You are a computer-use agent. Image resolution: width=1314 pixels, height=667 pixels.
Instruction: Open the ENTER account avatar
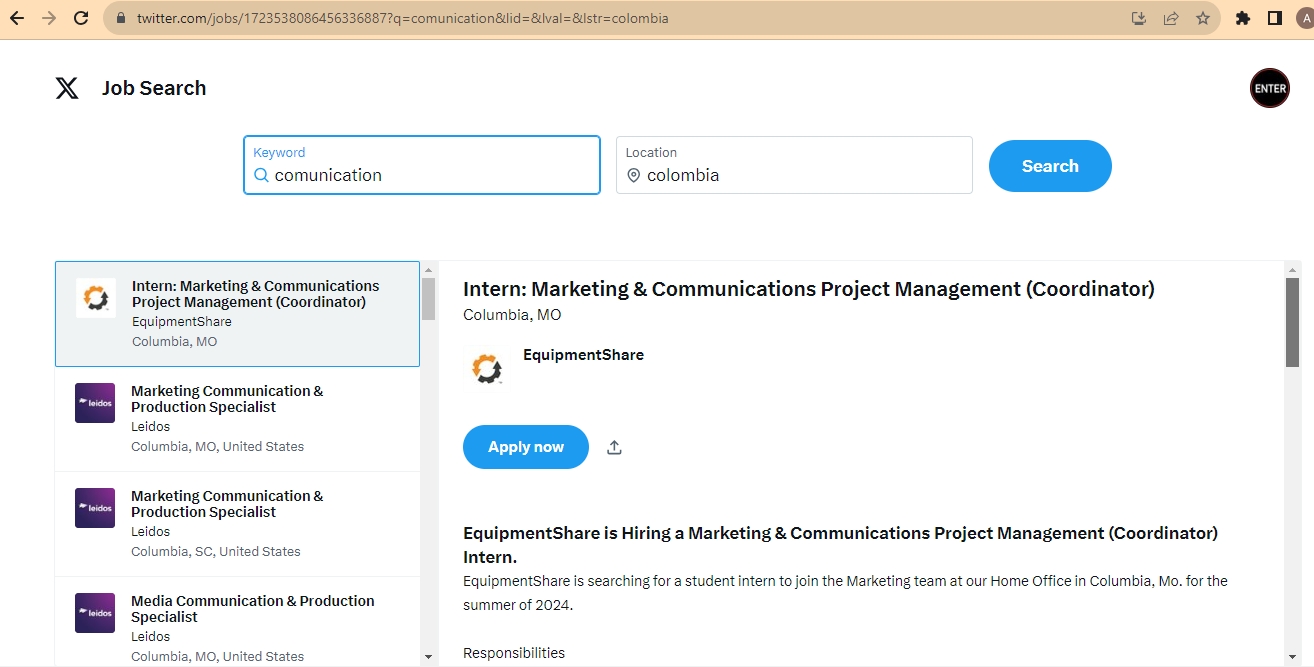pyautogui.click(x=1270, y=88)
